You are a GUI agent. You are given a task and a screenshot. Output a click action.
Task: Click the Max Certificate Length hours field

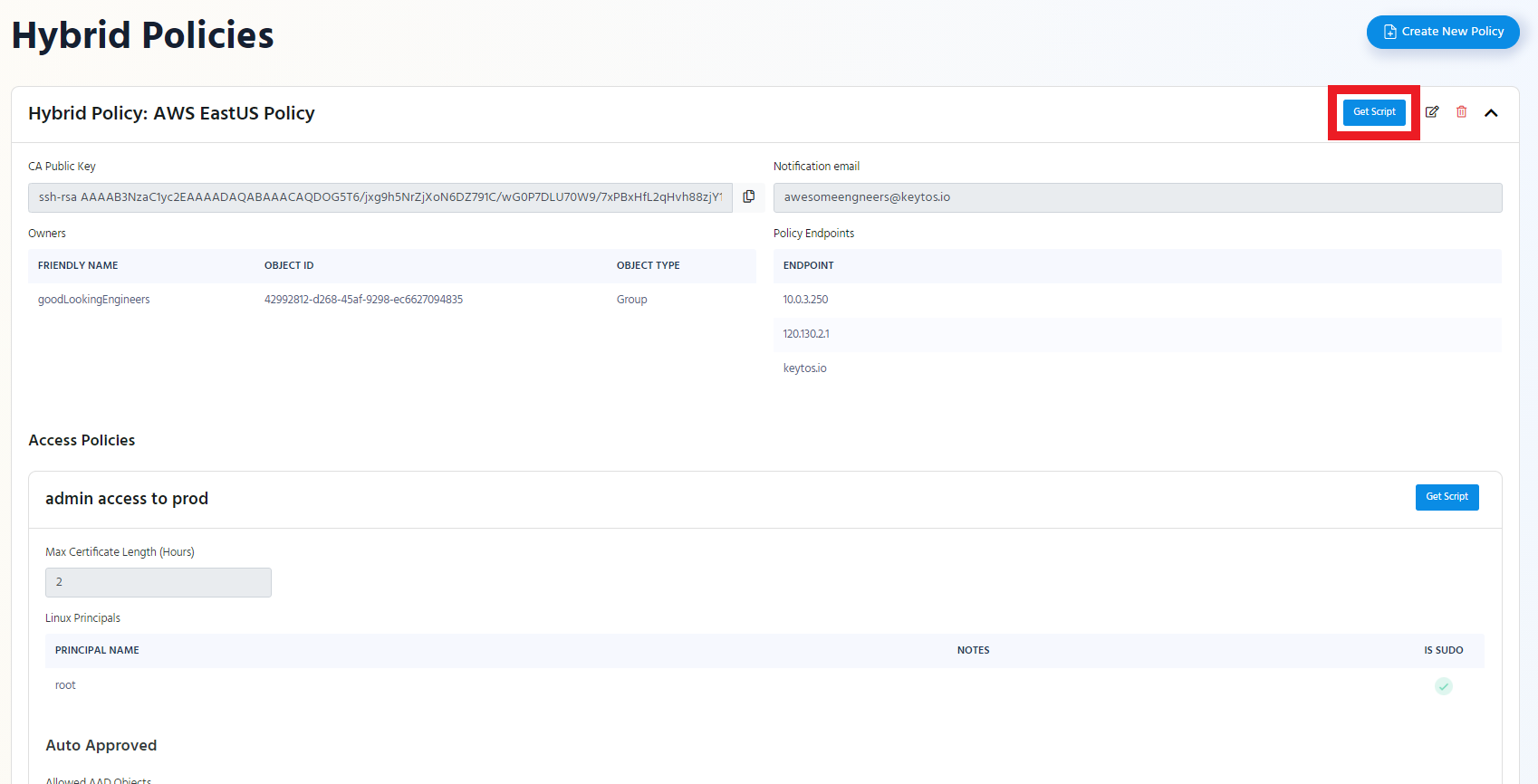click(x=159, y=582)
